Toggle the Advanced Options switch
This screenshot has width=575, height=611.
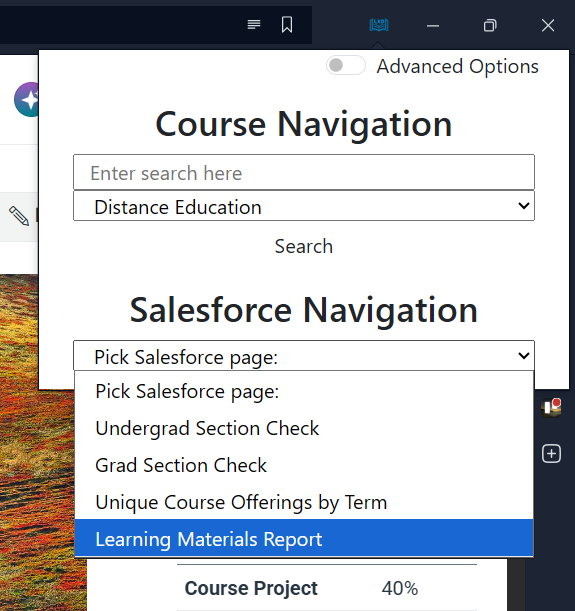pos(346,65)
